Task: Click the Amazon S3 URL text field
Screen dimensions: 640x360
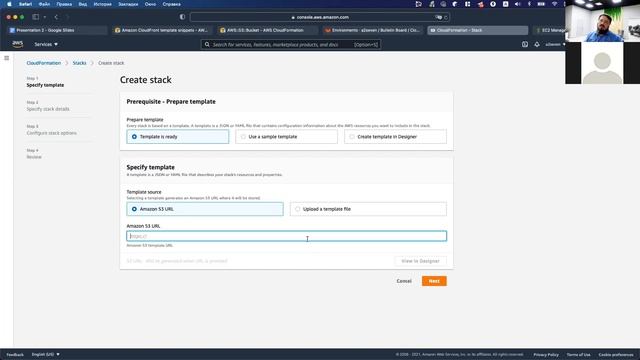Action: [287, 236]
